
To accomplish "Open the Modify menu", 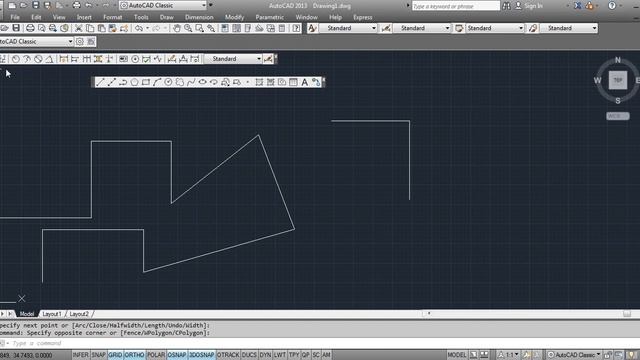I will (234, 18).
